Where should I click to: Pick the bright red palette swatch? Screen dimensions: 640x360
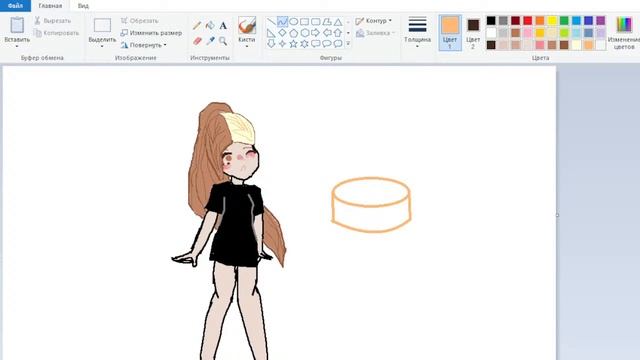528,20
